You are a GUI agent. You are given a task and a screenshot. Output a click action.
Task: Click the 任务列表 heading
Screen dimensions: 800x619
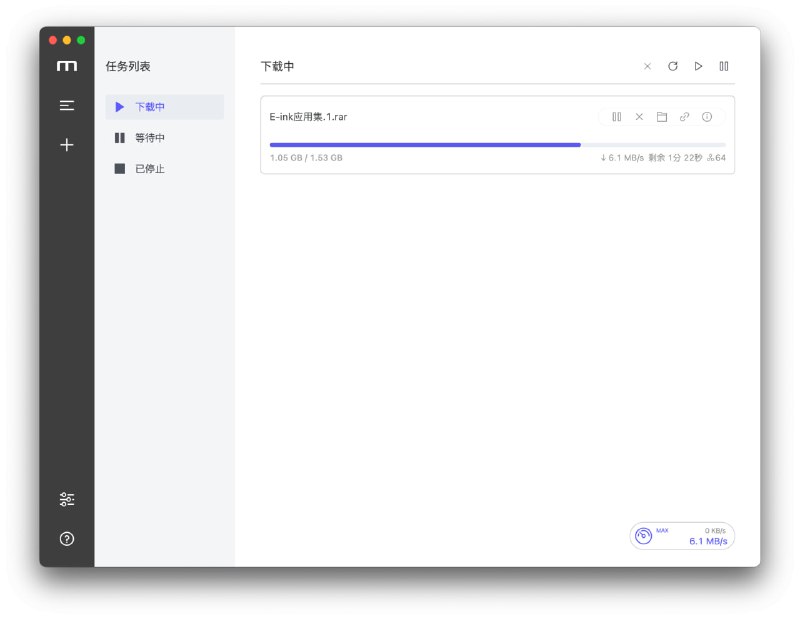pyautogui.click(x=128, y=66)
